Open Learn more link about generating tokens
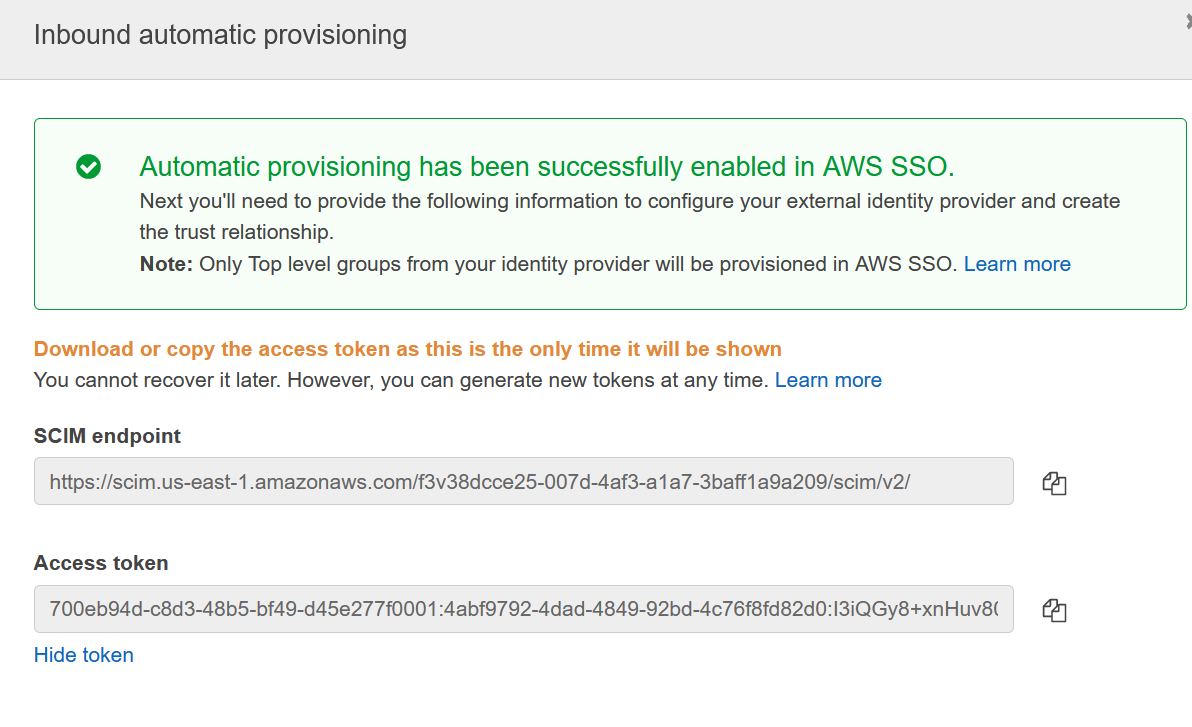 click(828, 380)
